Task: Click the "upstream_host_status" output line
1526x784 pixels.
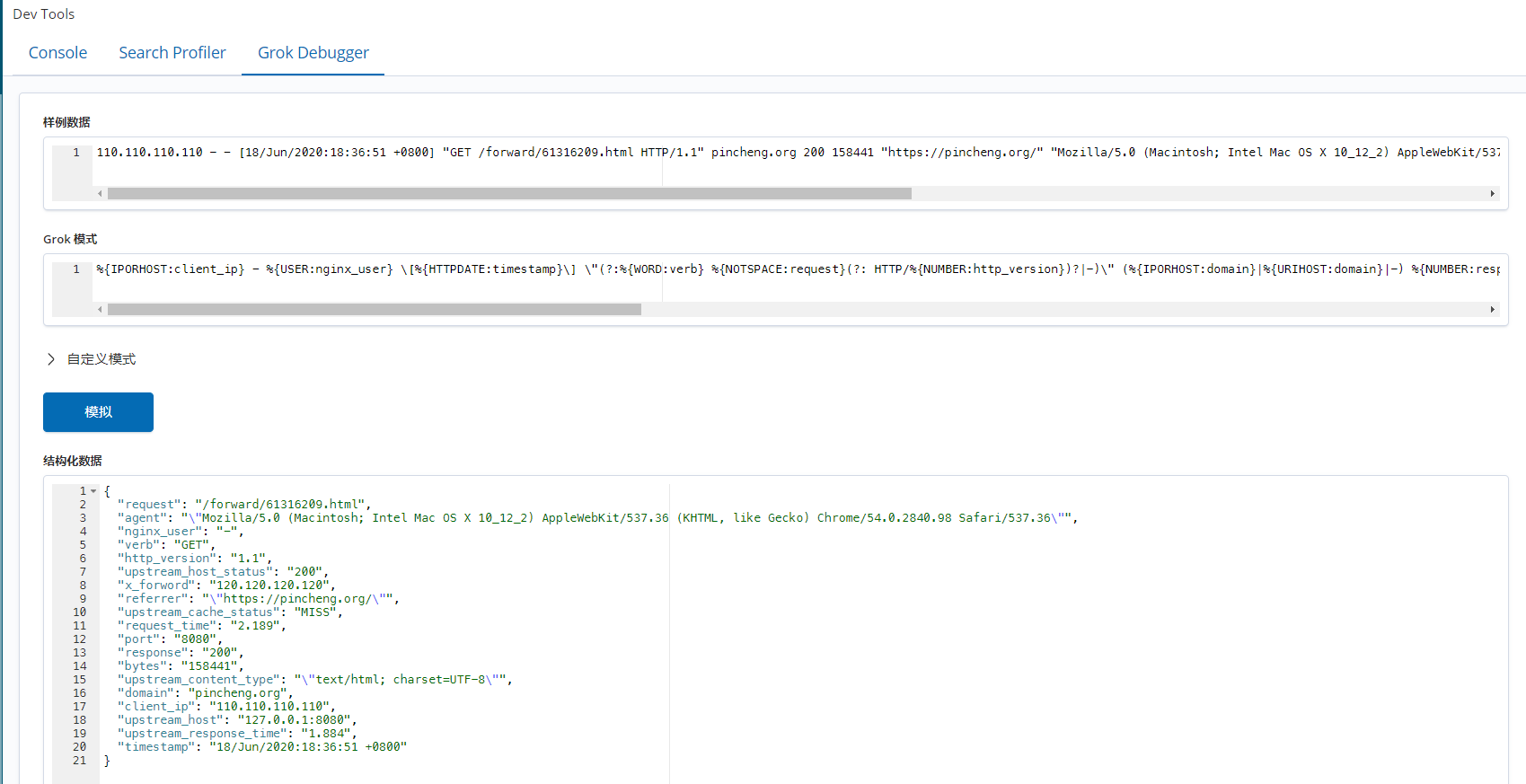Action: point(223,572)
